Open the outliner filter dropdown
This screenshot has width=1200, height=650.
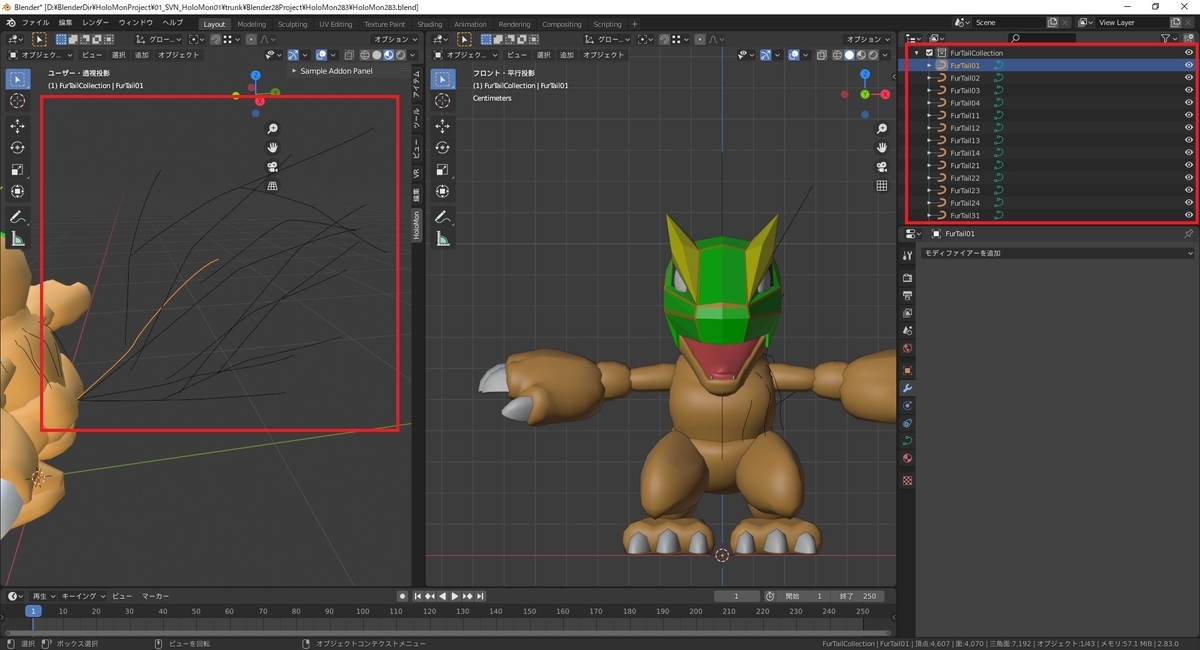[1170, 38]
